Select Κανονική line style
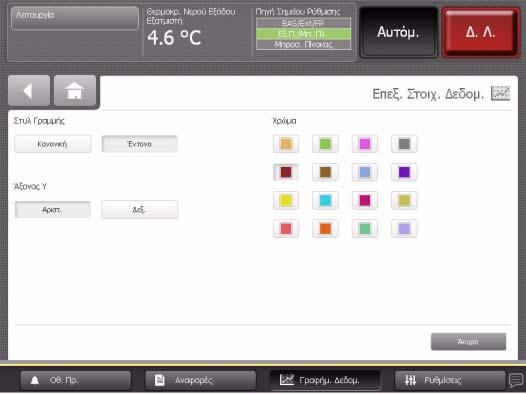Image resolution: width=526 pixels, height=394 pixels. [x=53, y=144]
